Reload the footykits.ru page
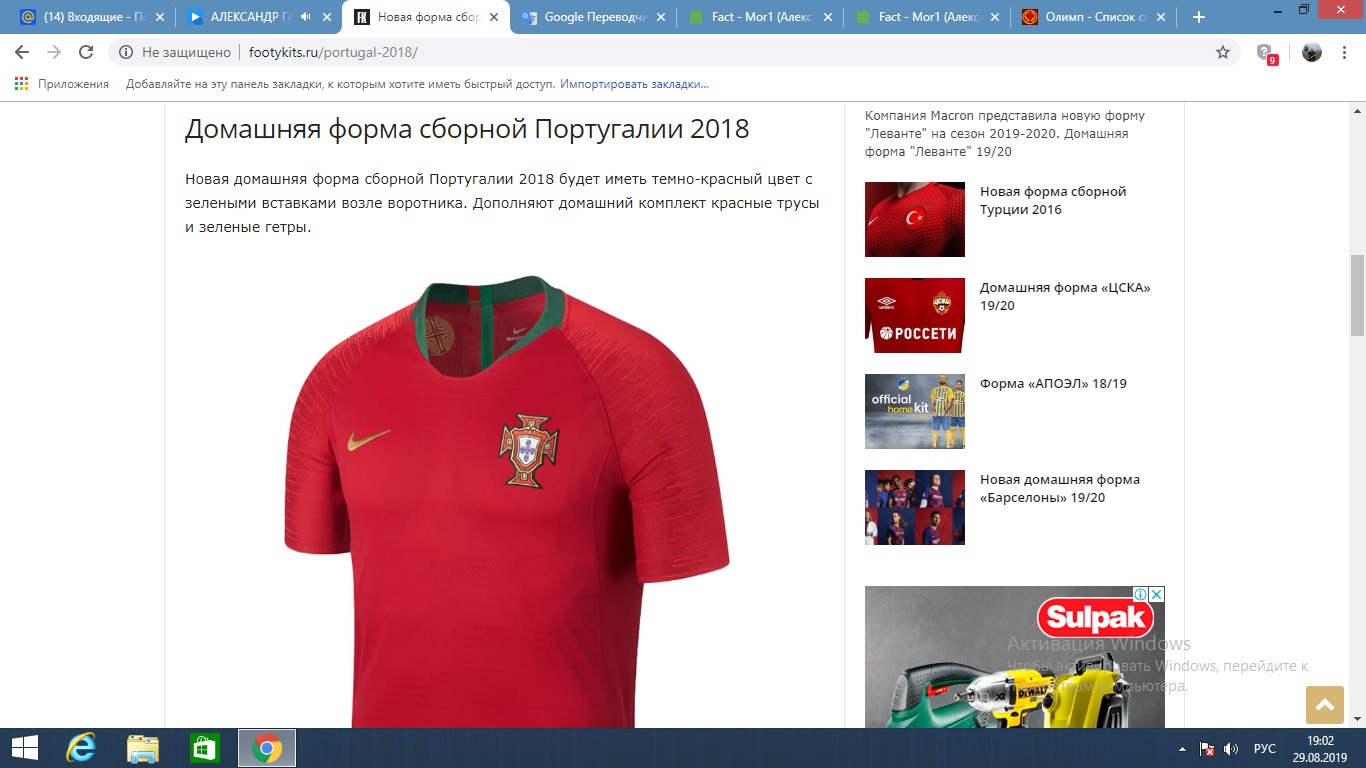This screenshot has width=1366, height=768. [x=86, y=52]
